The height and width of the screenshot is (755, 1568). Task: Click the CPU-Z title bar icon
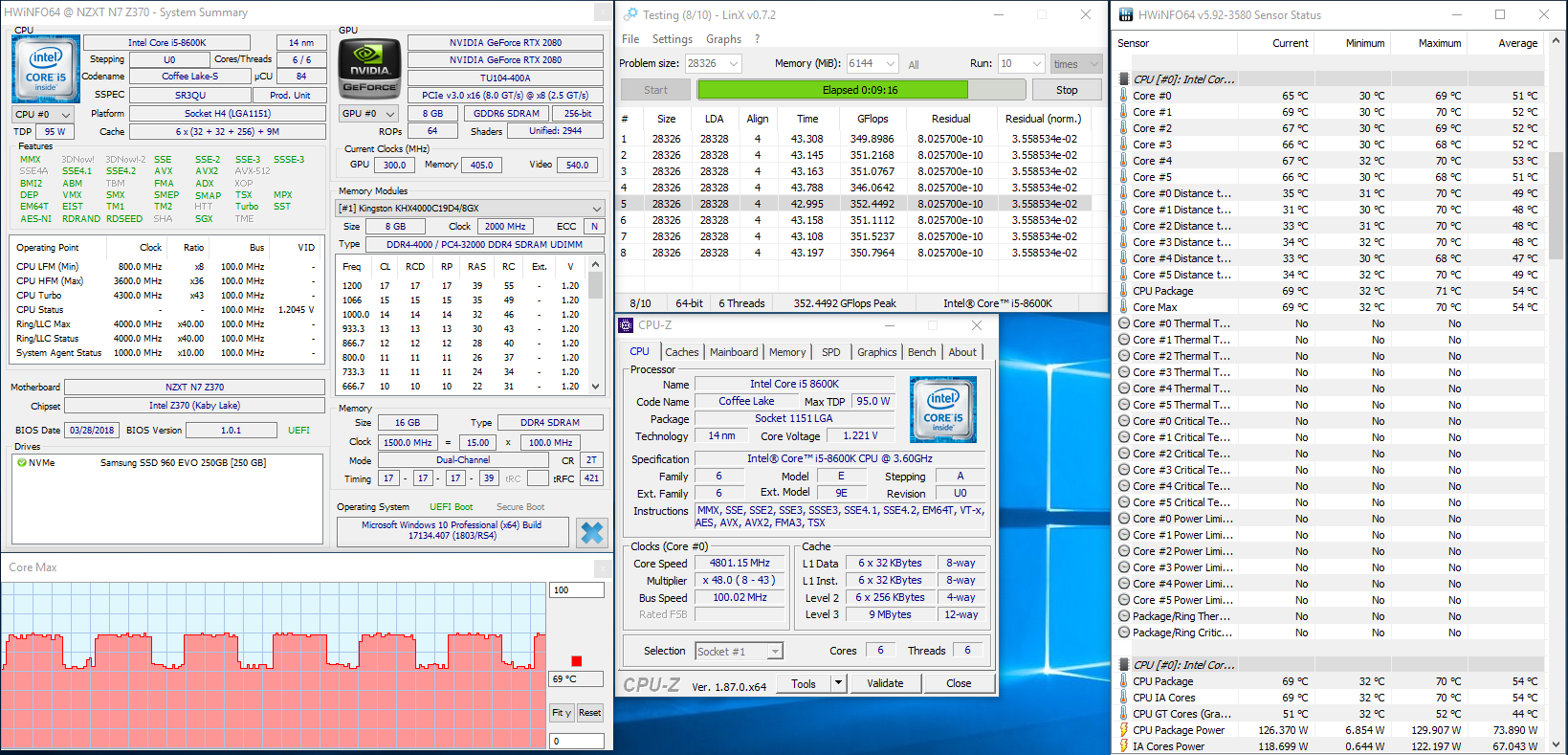click(x=626, y=325)
